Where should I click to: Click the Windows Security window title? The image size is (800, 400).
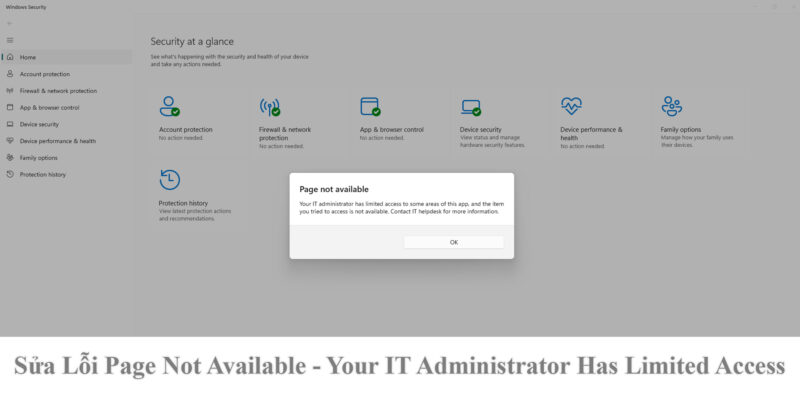(x=26, y=7)
